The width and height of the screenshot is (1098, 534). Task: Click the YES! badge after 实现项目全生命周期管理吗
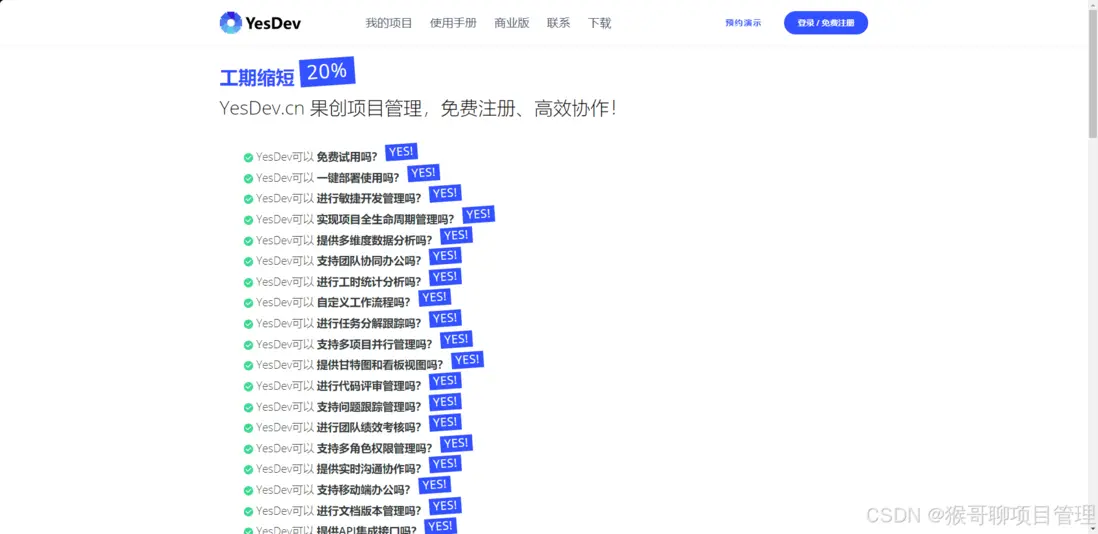click(x=479, y=214)
